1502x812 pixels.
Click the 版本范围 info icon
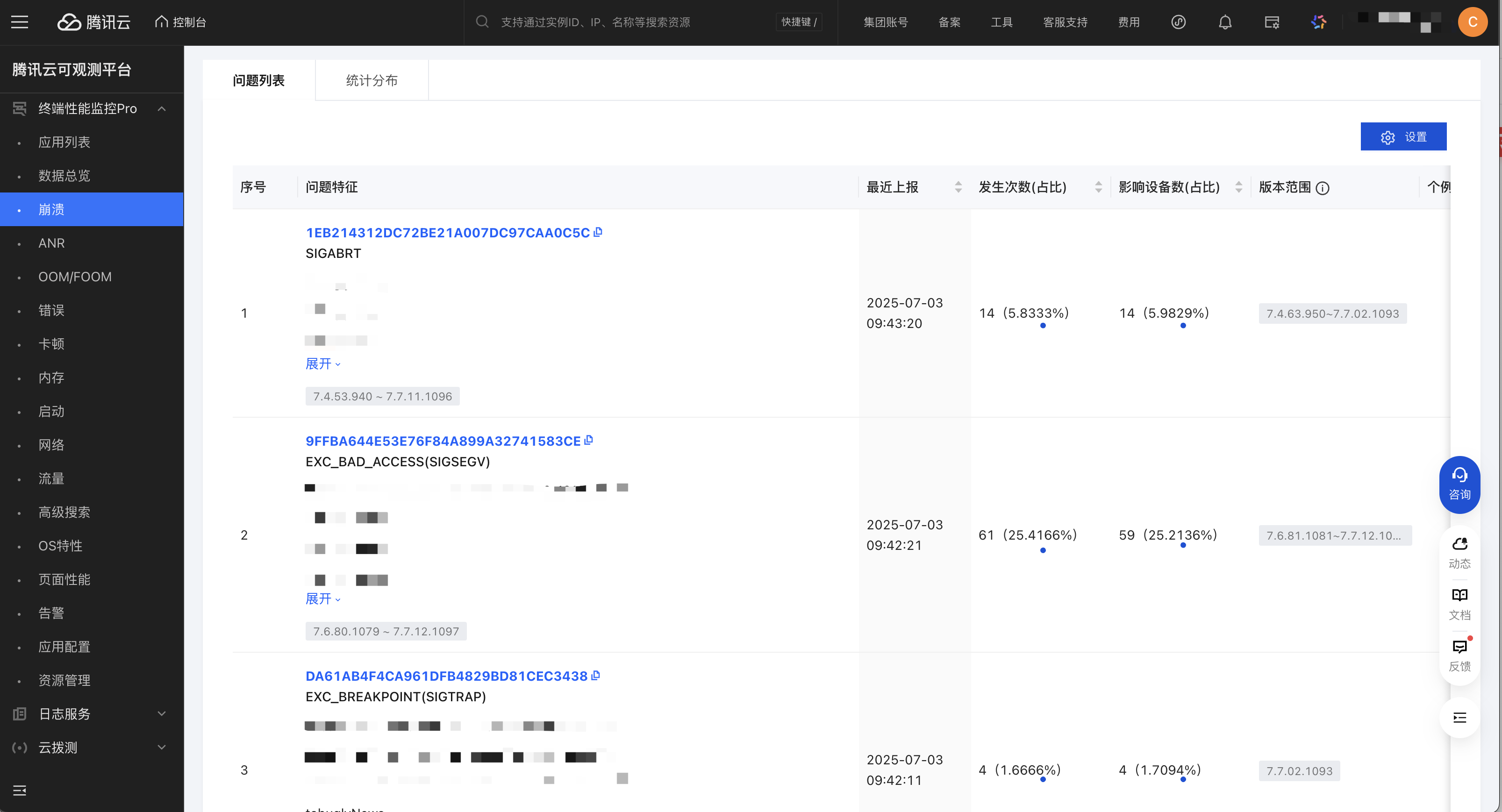click(1323, 188)
